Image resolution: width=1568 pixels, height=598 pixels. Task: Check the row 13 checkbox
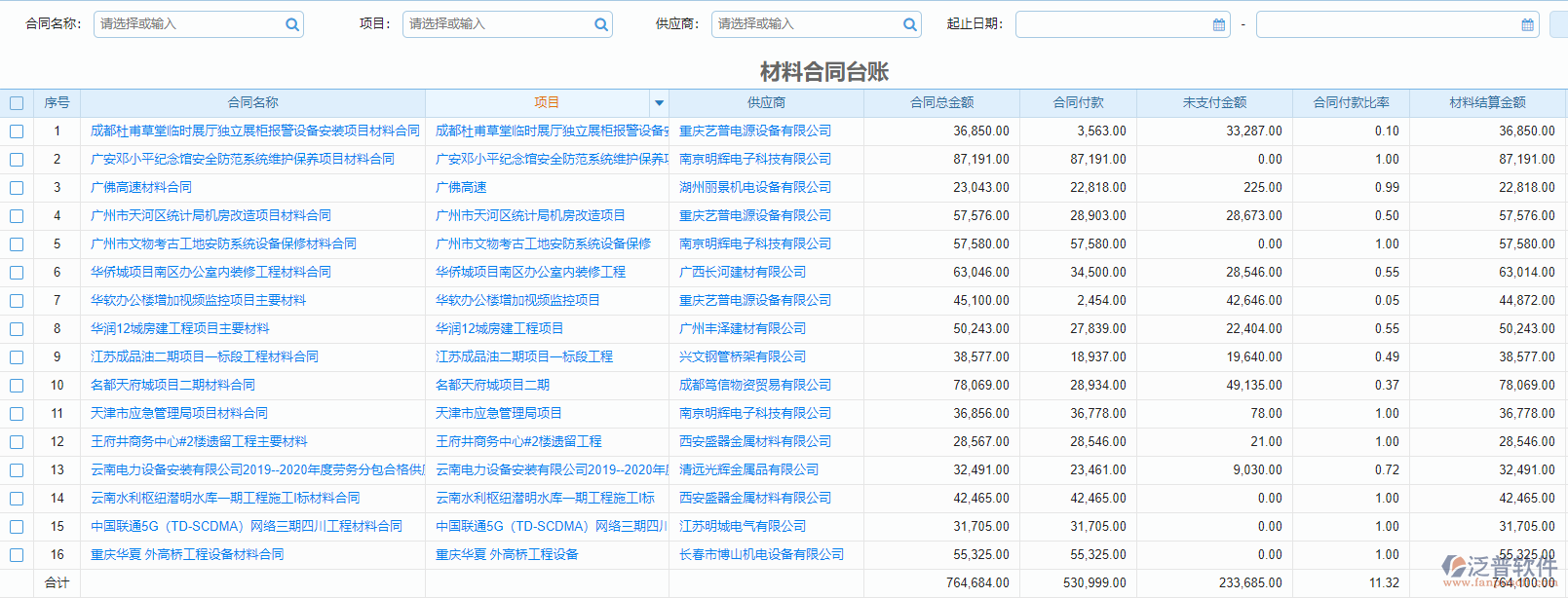click(17, 470)
